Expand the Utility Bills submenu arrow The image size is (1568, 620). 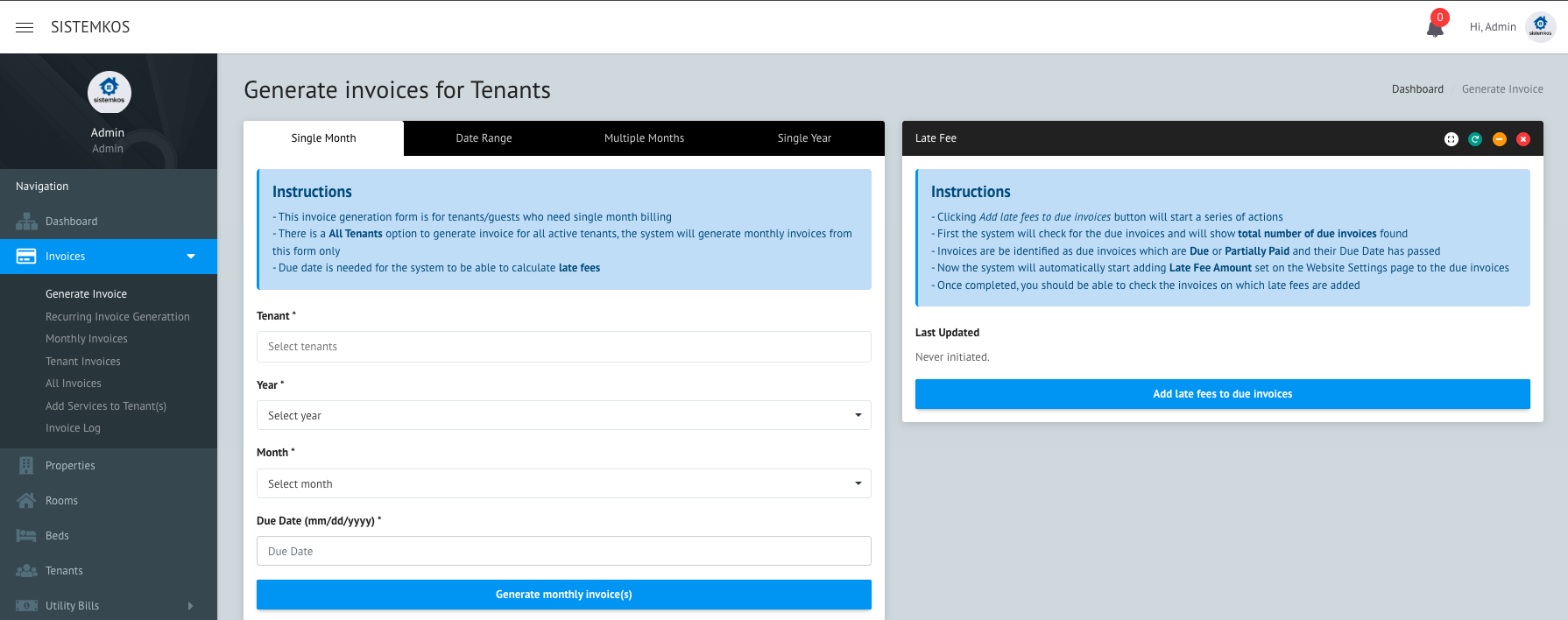190,606
